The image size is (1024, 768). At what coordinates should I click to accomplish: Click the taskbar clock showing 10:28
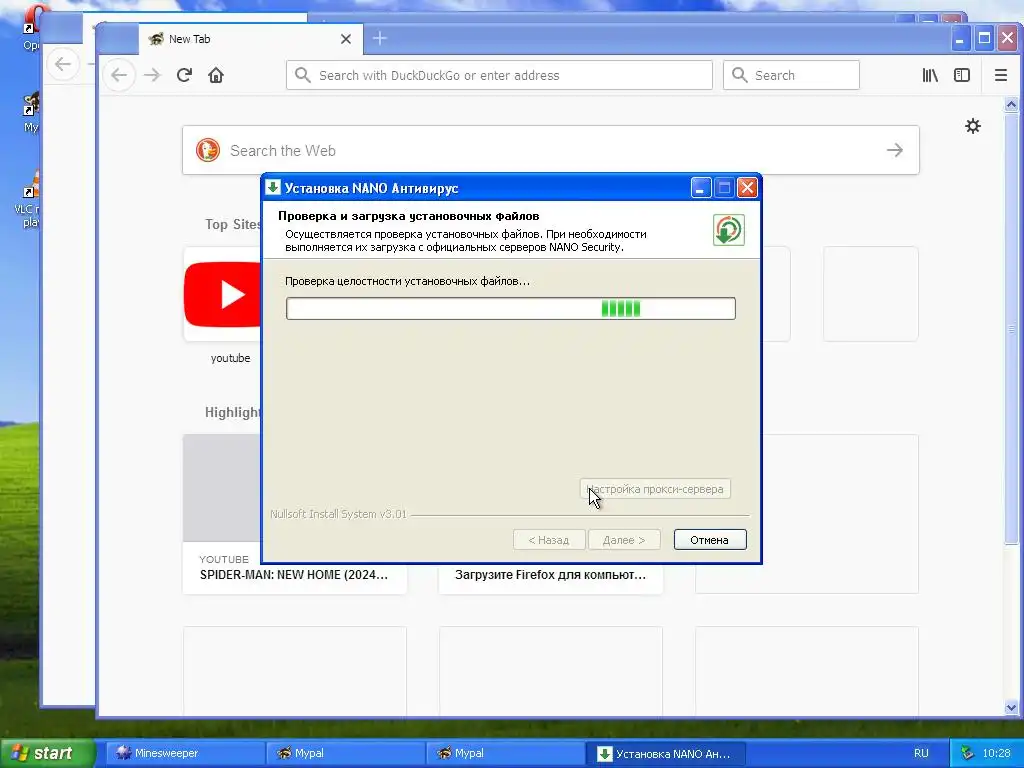point(997,753)
